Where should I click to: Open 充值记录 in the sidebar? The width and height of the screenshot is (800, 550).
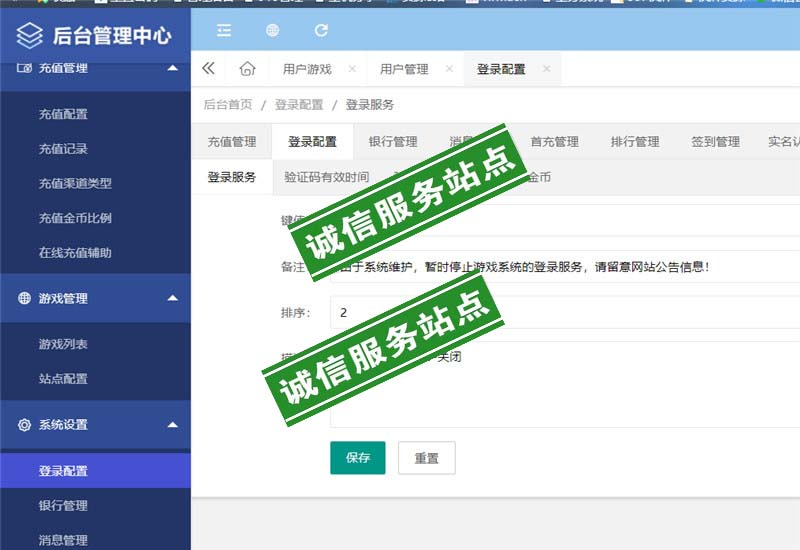pyautogui.click(x=63, y=149)
